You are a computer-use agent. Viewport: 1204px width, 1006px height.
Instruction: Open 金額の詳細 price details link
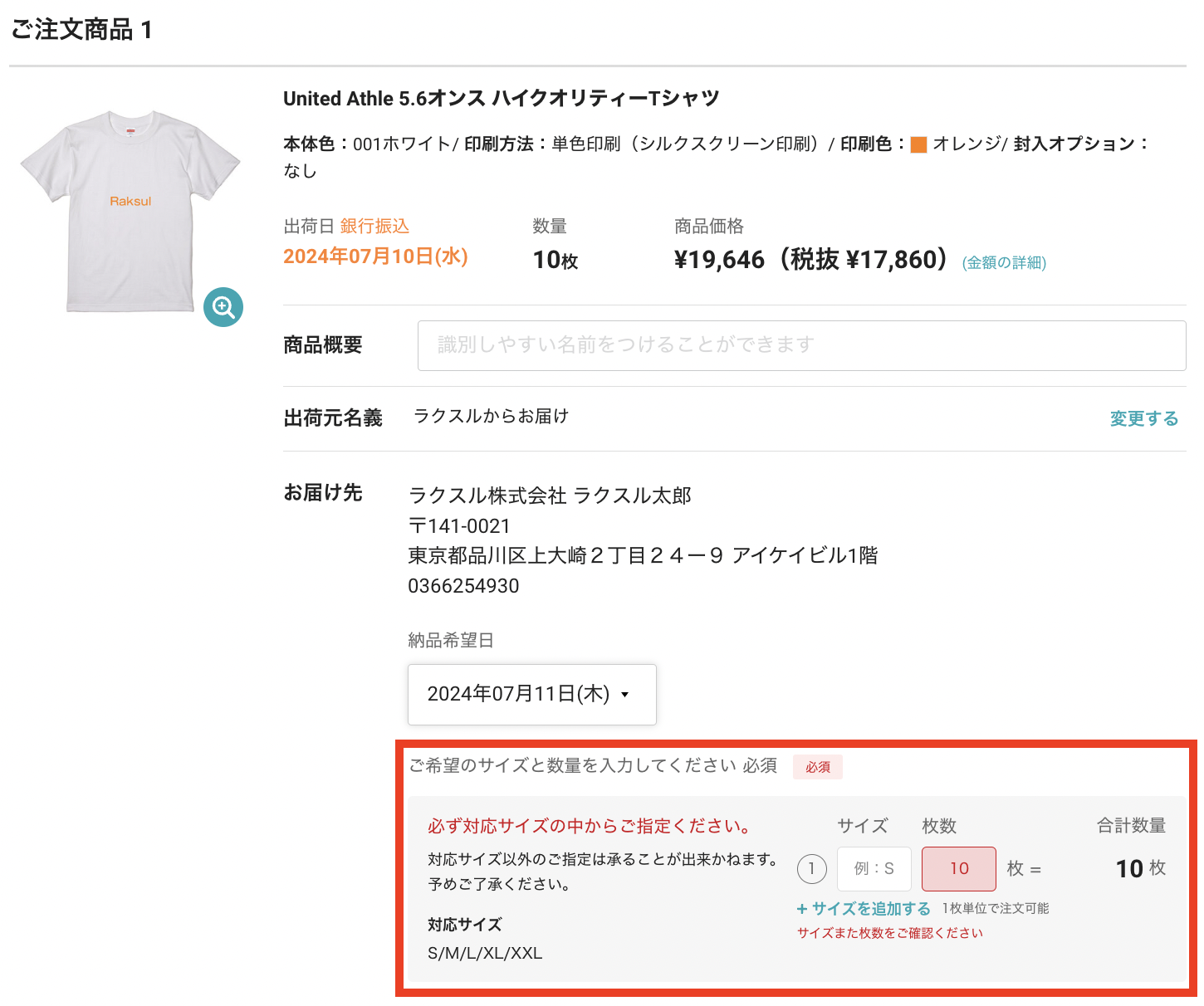(1004, 263)
